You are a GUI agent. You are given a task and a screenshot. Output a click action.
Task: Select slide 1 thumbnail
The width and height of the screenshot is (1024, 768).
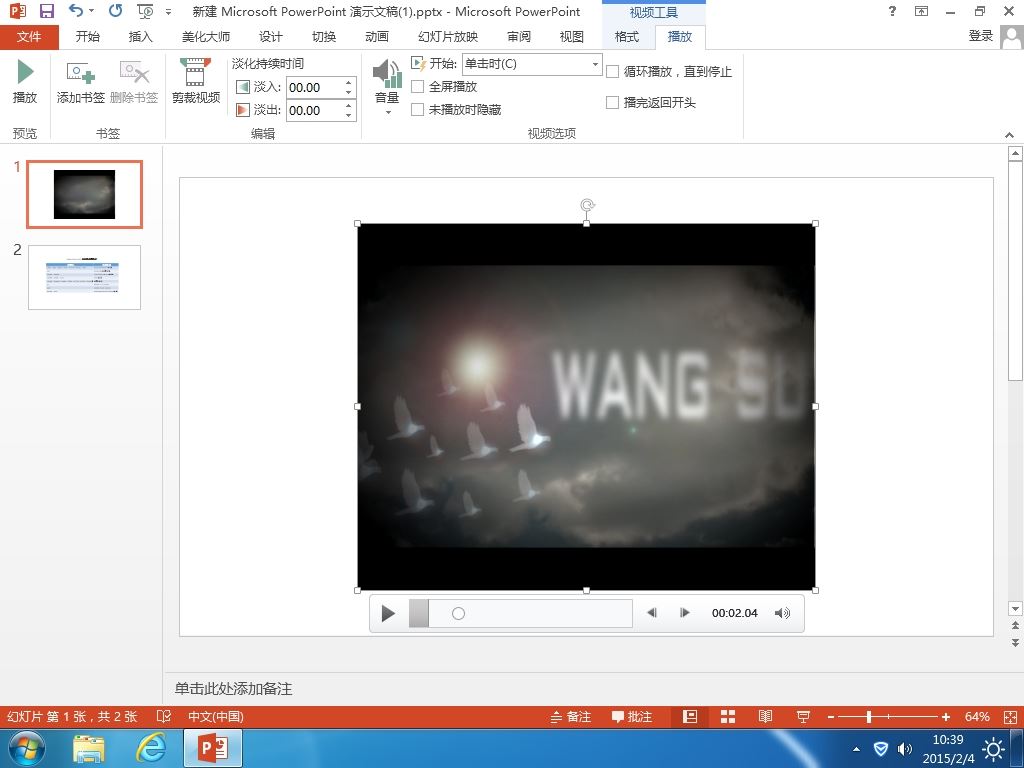click(x=84, y=194)
